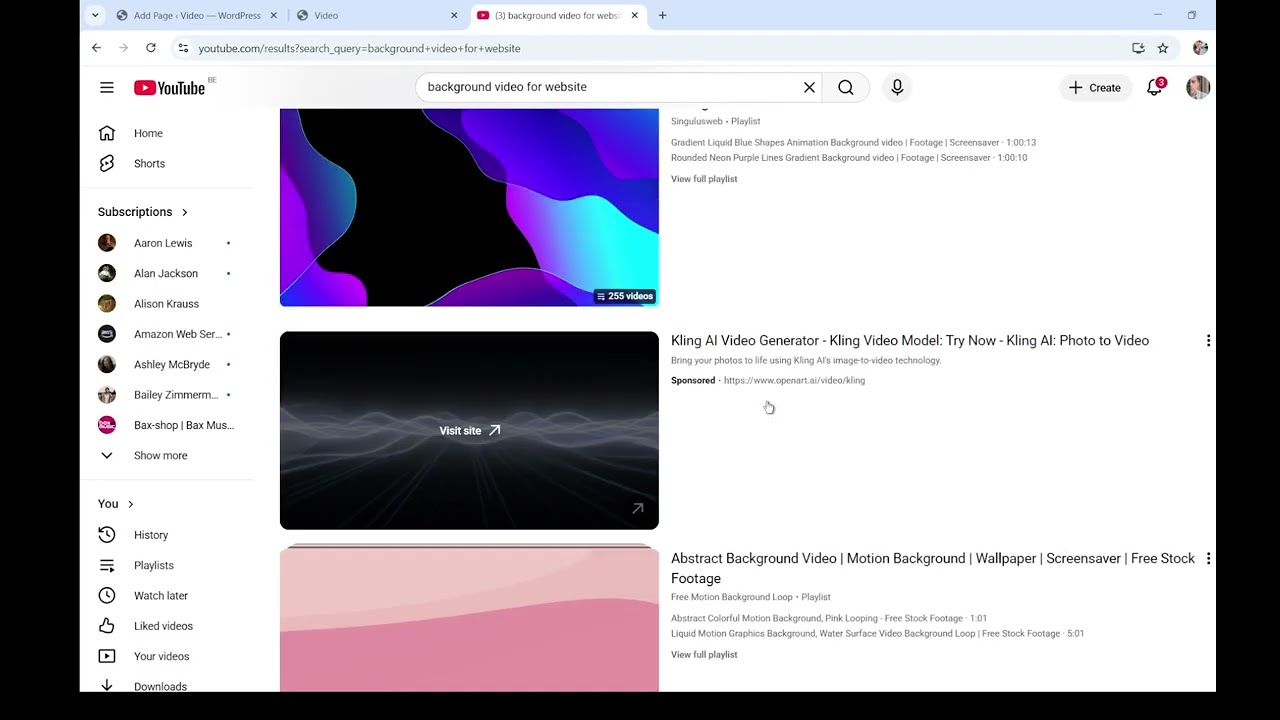Image resolution: width=1280 pixels, height=720 pixels.
Task: Switch to Add Page WordPress tab
Action: (197, 15)
